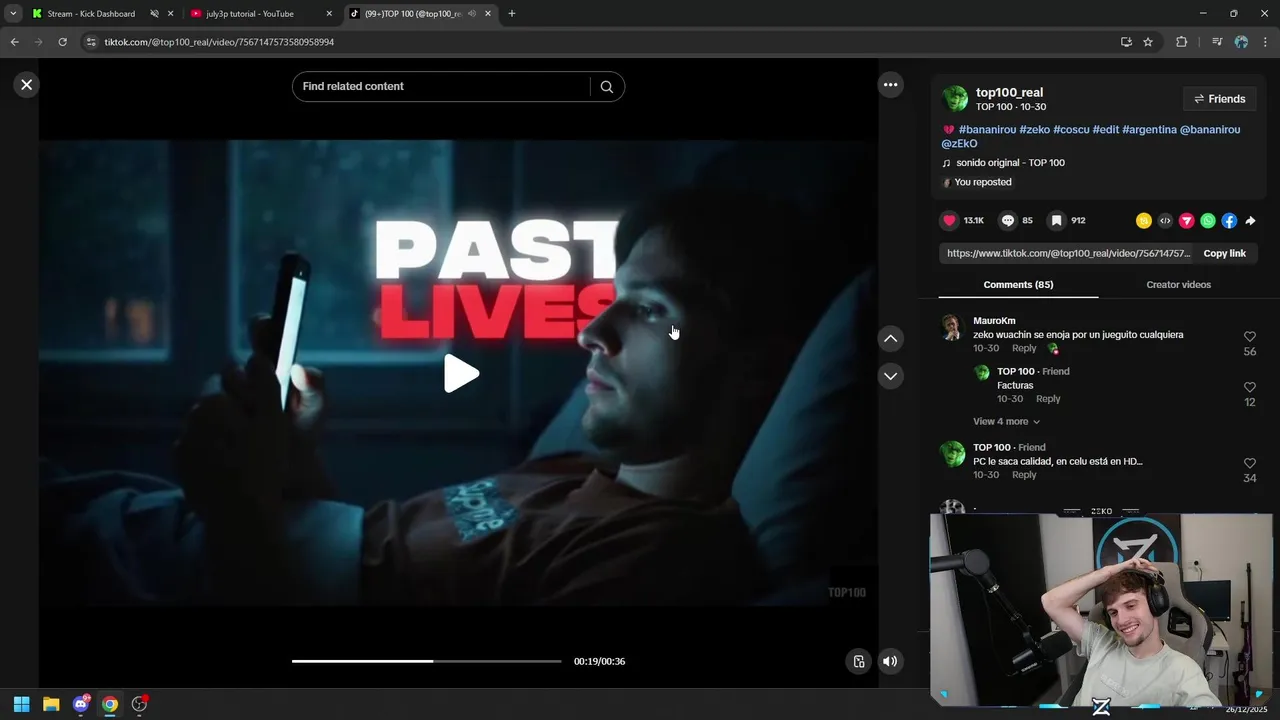This screenshot has width=1280, height=720.
Task: Like MauroKm's comment with heart icon
Action: (1249, 337)
